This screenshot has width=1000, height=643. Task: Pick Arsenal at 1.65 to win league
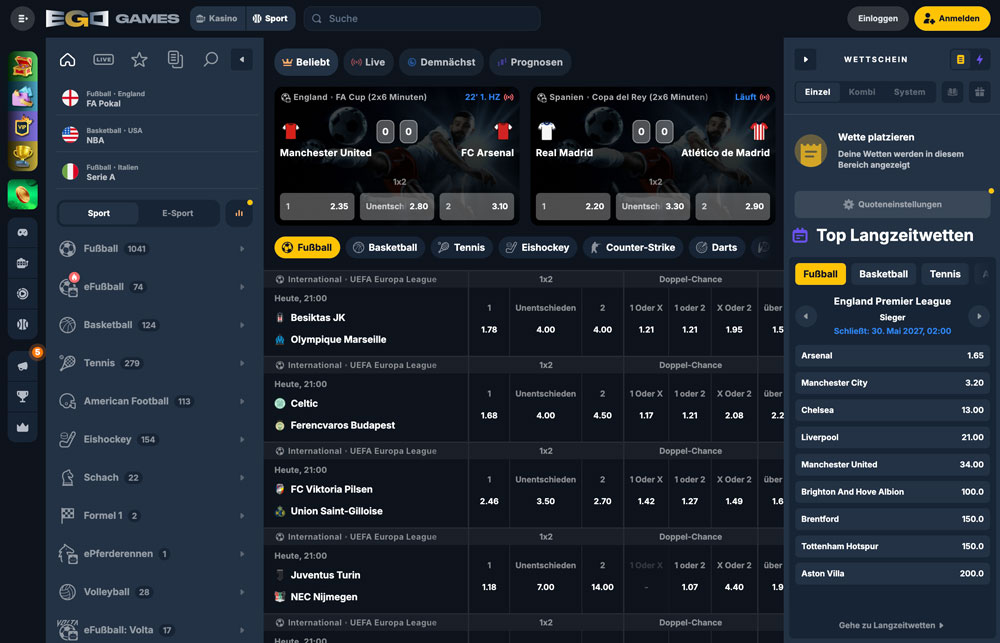pos(892,355)
